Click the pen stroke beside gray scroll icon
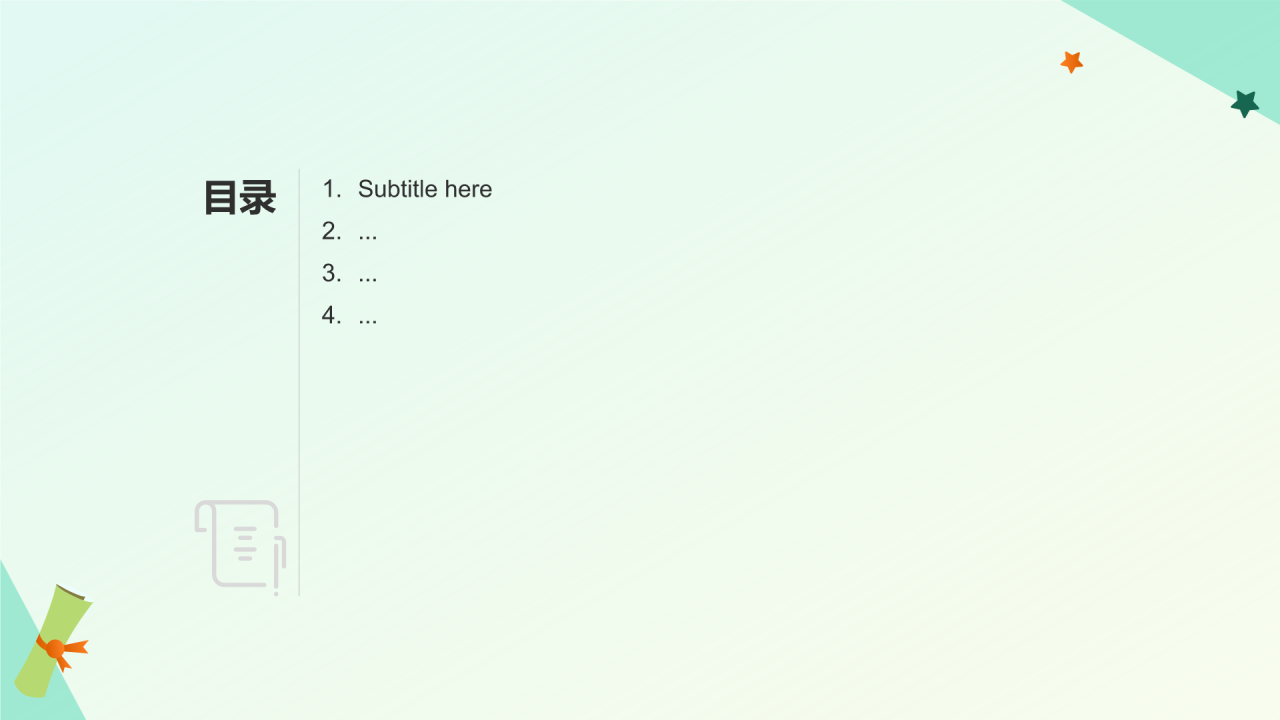Image resolution: width=1280 pixels, height=720 pixels. [x=278, y=565]
